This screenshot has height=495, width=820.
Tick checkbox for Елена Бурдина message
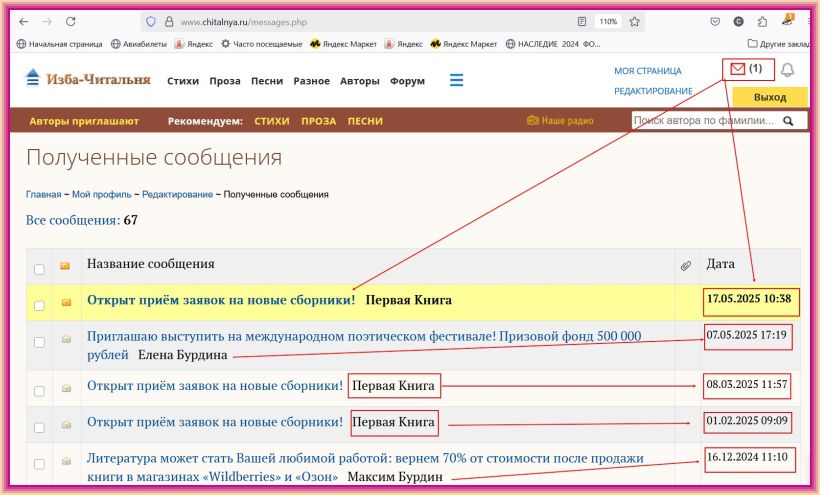click(39, 342)
